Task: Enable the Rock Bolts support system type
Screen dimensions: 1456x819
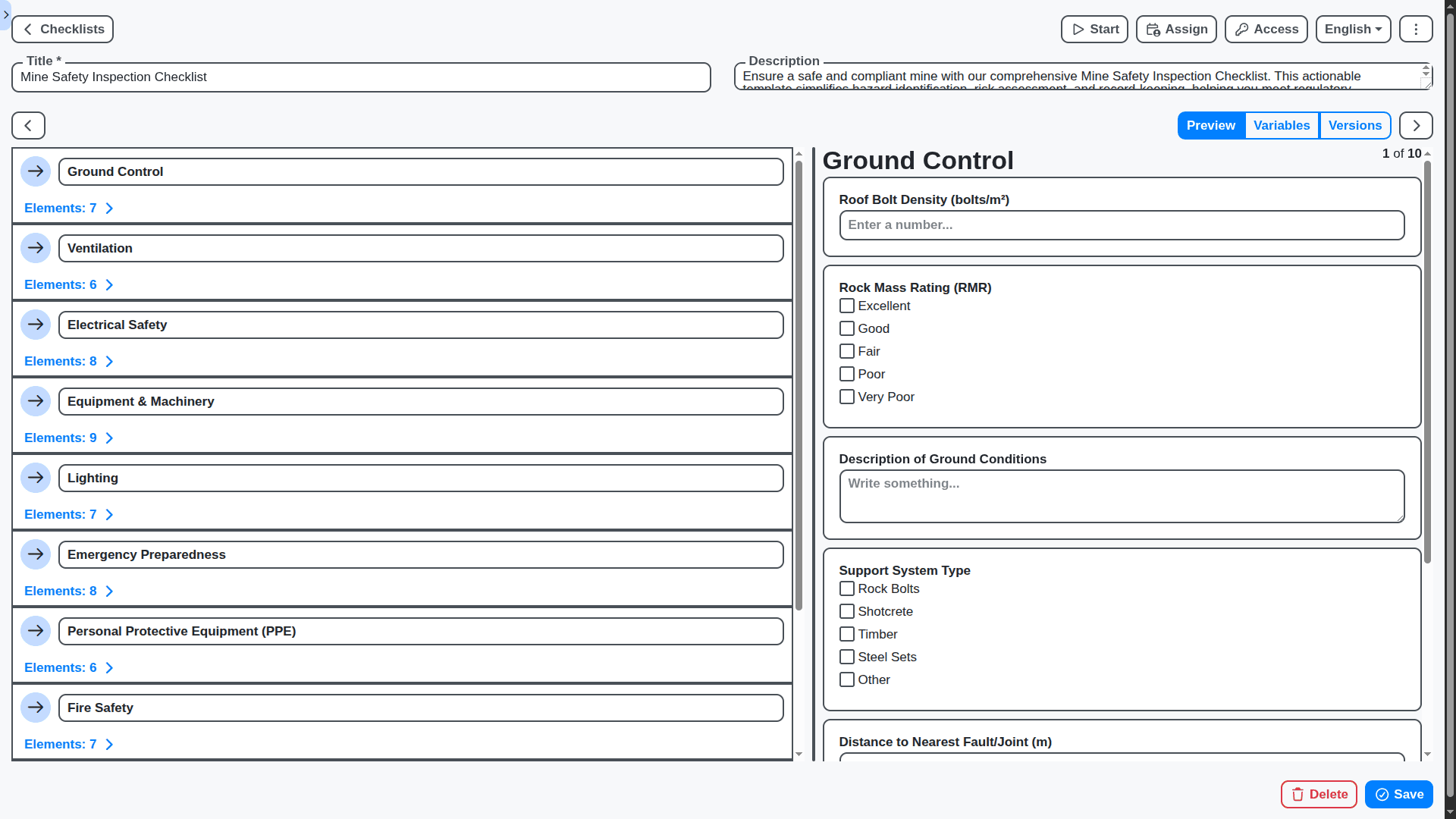Action: point(847,588)
